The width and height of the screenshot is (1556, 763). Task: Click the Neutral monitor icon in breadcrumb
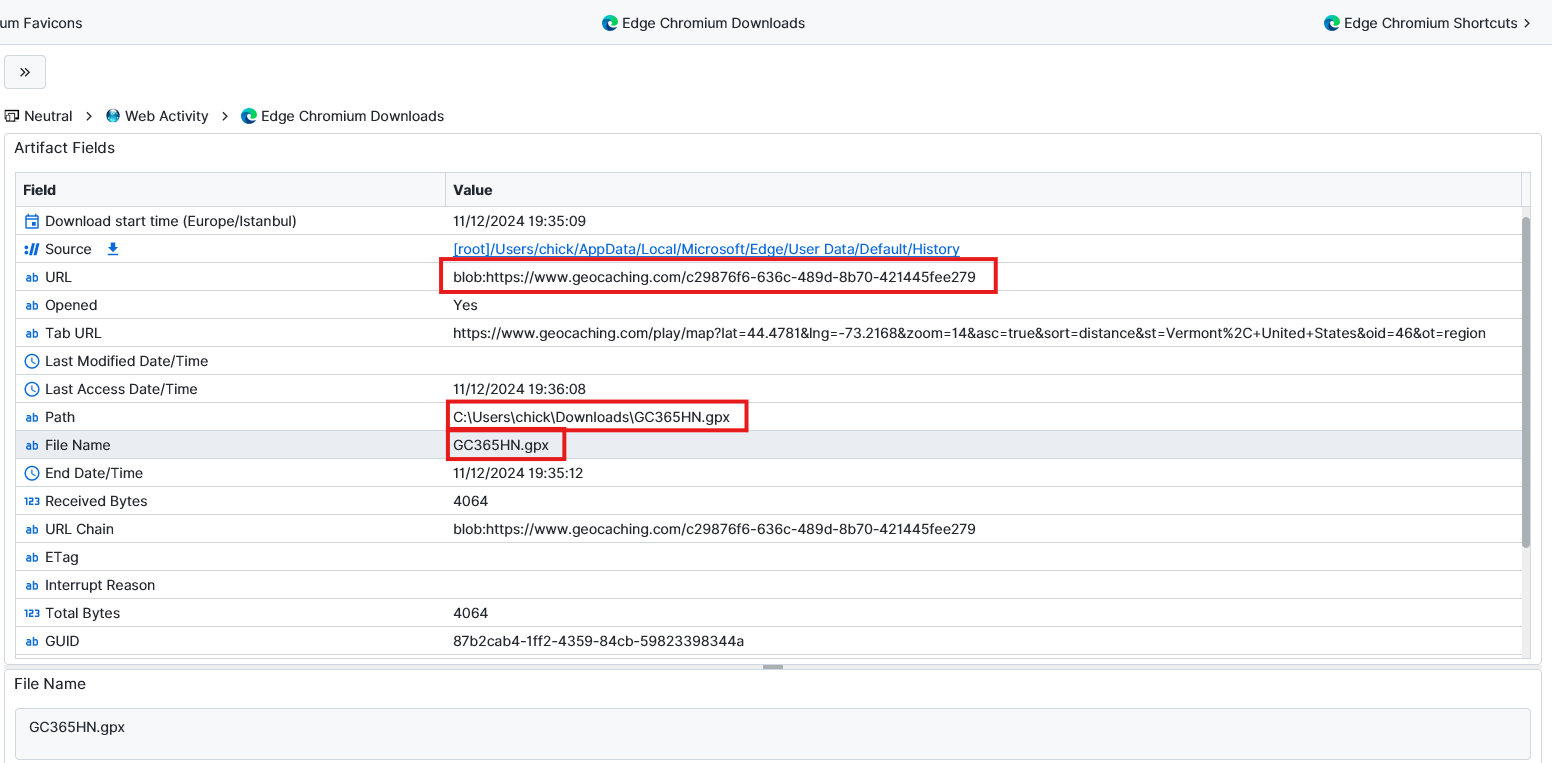(12, 116)
